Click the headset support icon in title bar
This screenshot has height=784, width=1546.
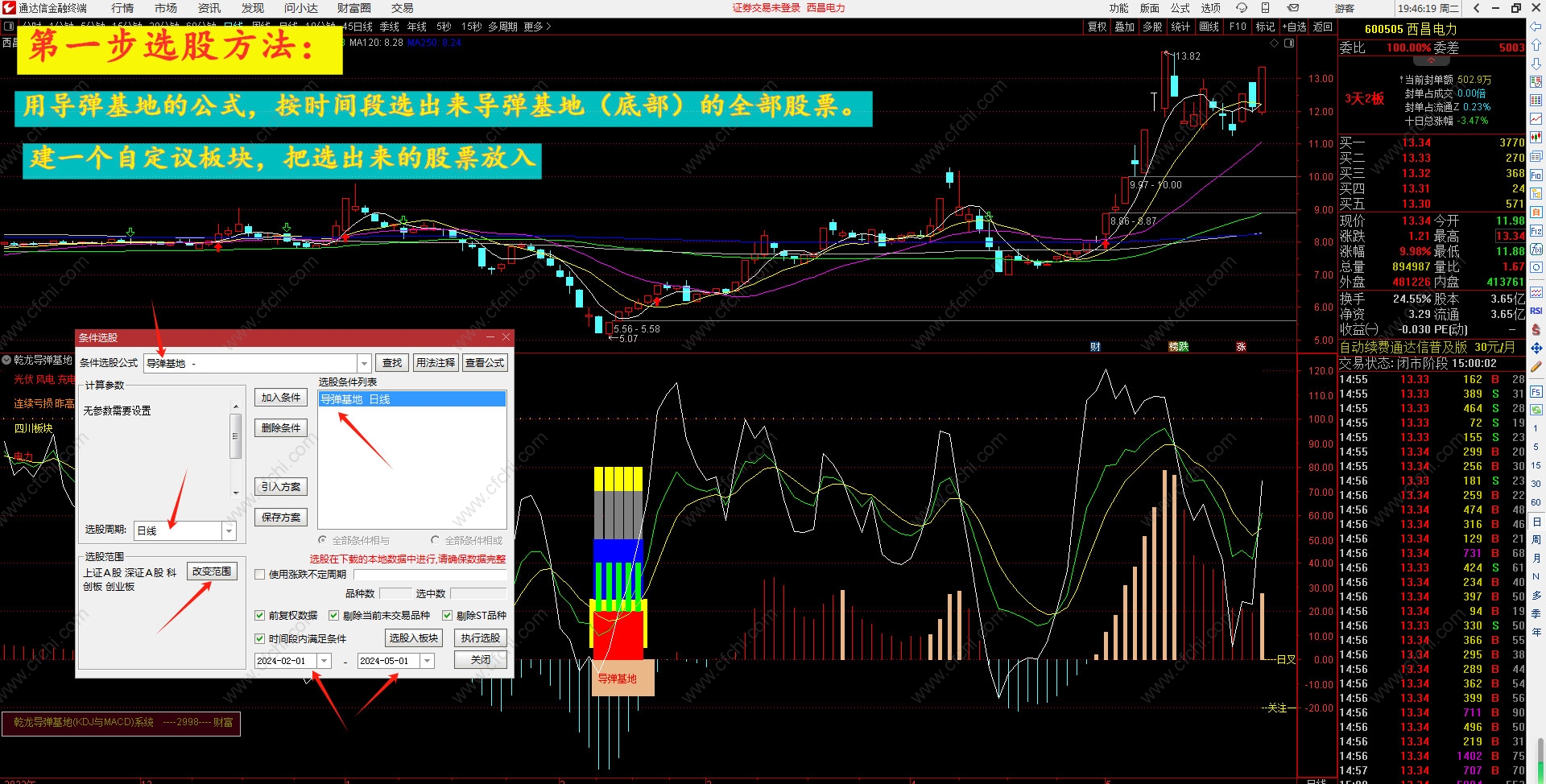point(1242,8)
